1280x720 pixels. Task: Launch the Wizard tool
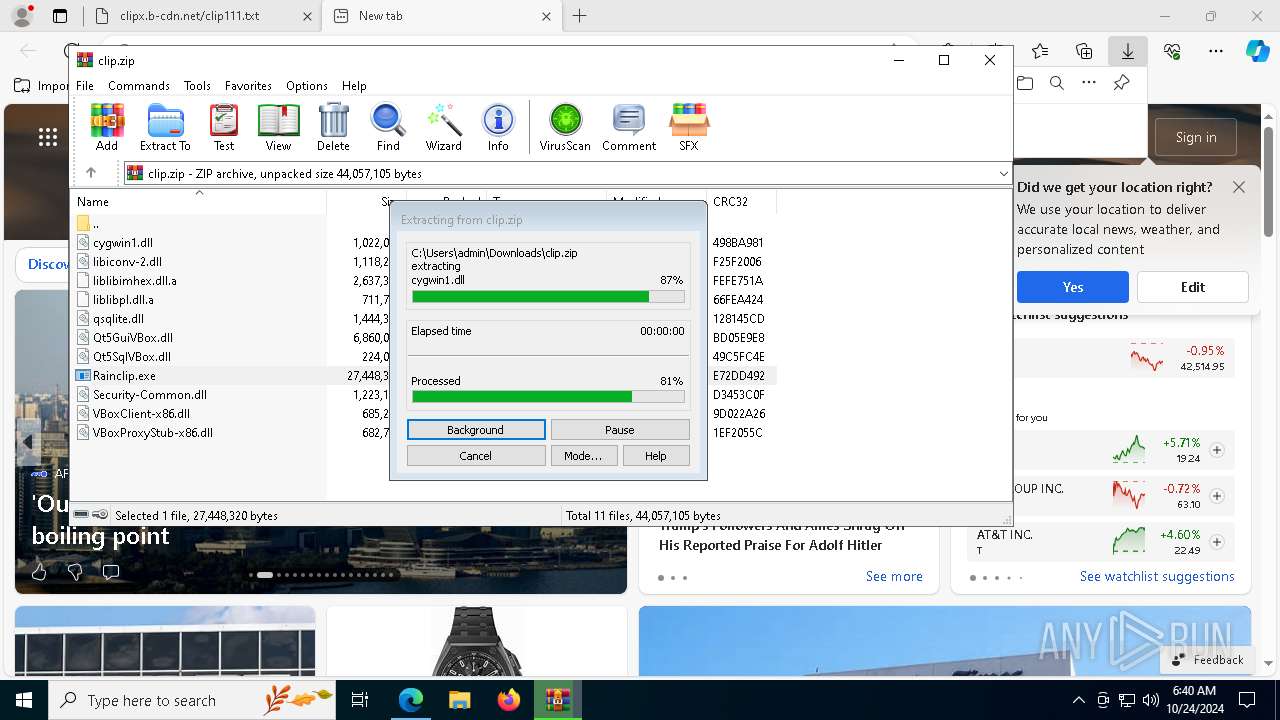click(x=443, y=127)
